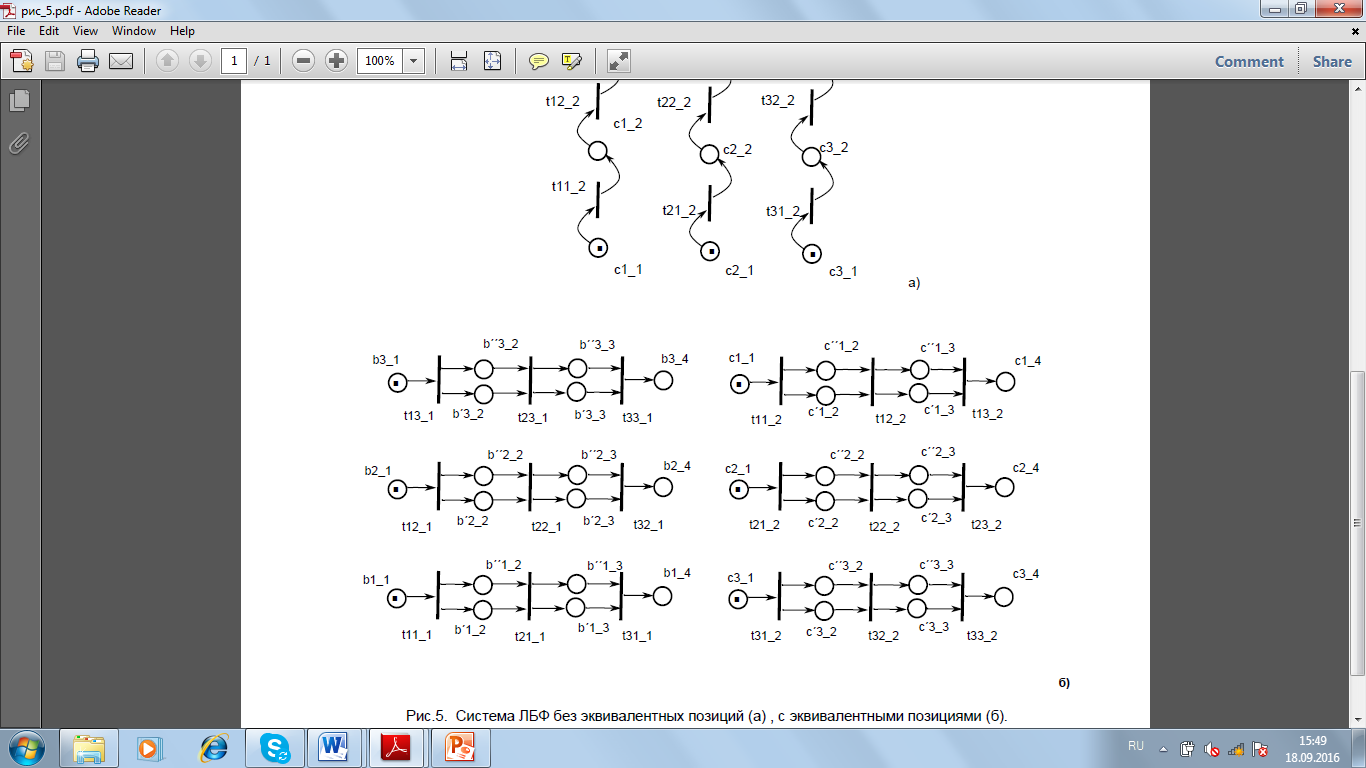Show page thumbnails panel
This screenshot has width=1366, height=768.
pyautogui.click(x=19, y=100)
